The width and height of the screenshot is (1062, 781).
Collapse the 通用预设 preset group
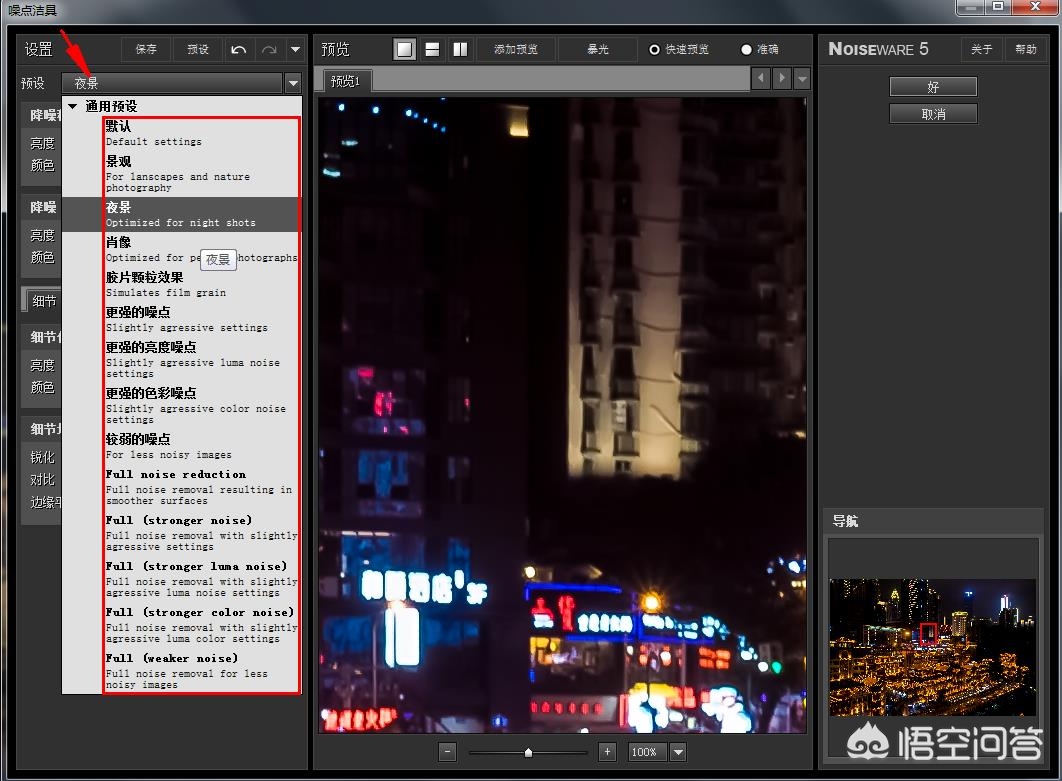(71, 105)
